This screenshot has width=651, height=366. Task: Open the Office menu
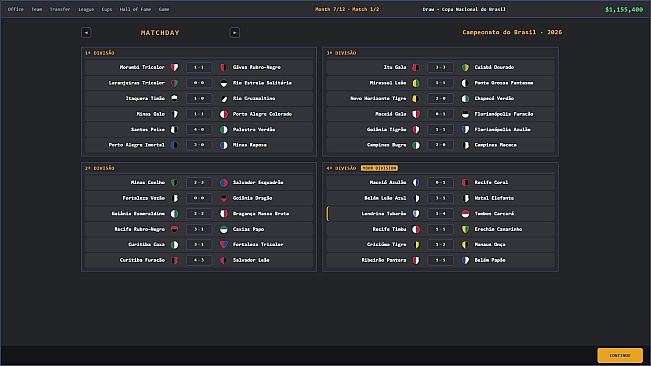tap(16, 9)
